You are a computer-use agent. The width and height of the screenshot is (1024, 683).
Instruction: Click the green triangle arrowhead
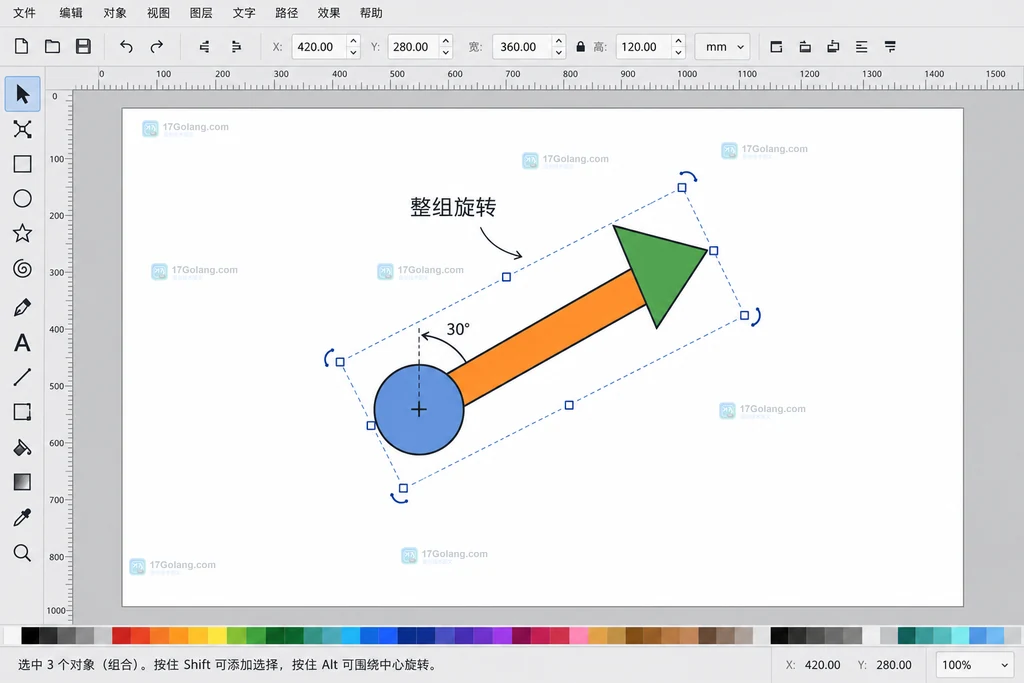[x=661, y=272]
